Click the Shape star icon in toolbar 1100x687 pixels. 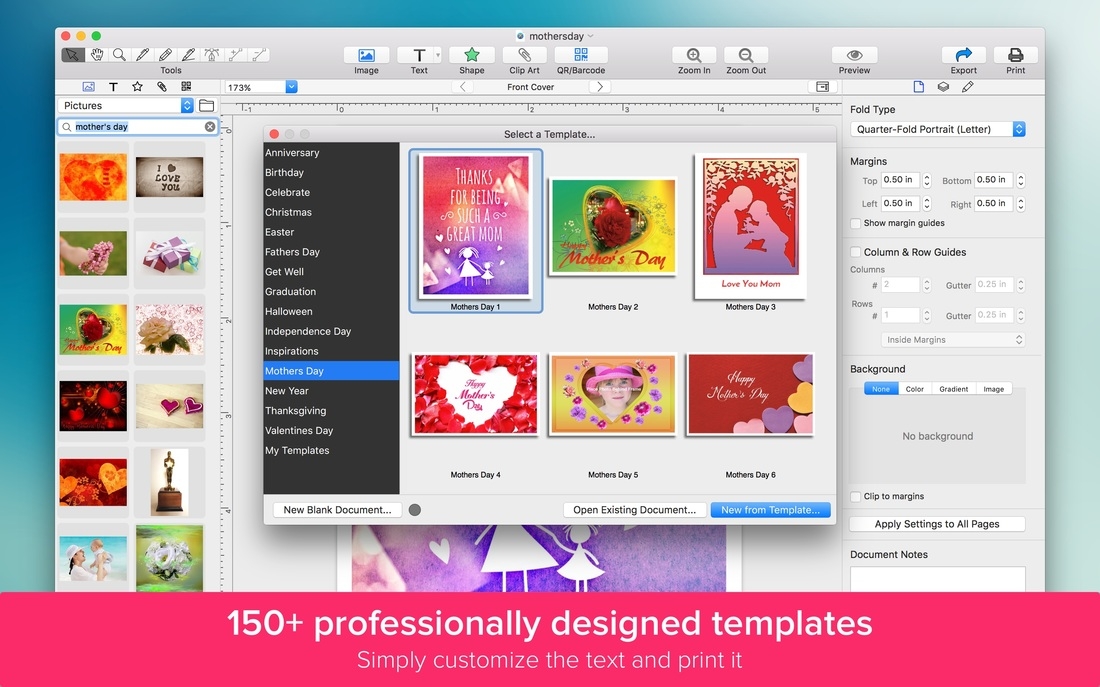(471, 55)
